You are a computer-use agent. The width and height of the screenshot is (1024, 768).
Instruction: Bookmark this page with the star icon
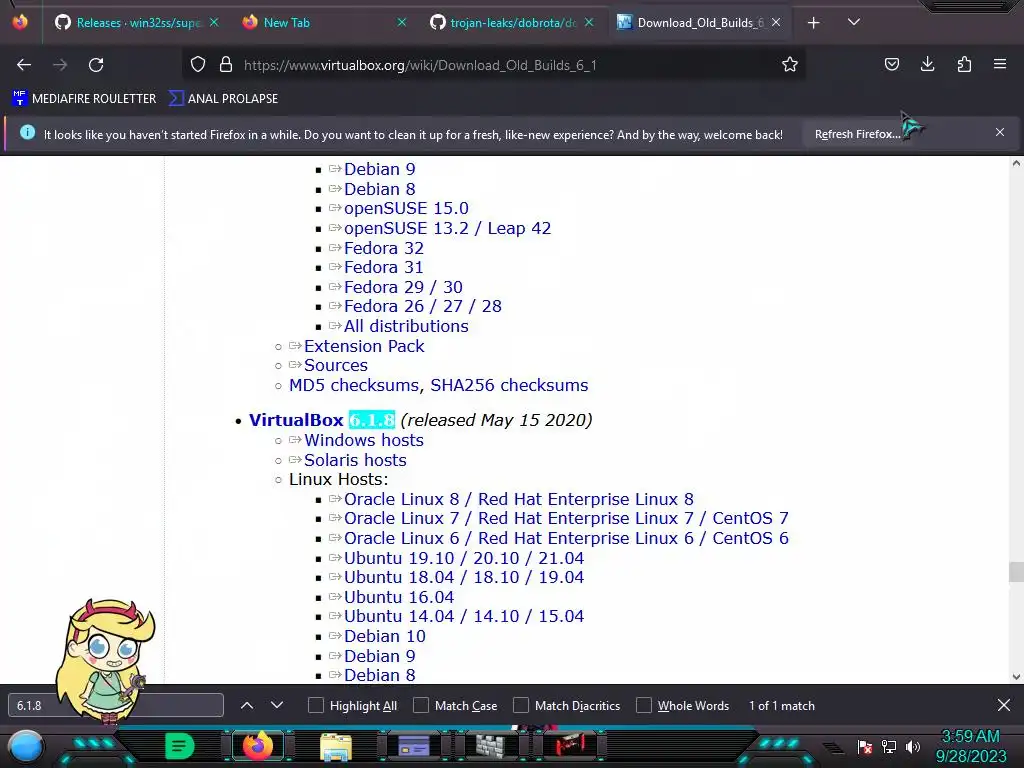point(790,64)
